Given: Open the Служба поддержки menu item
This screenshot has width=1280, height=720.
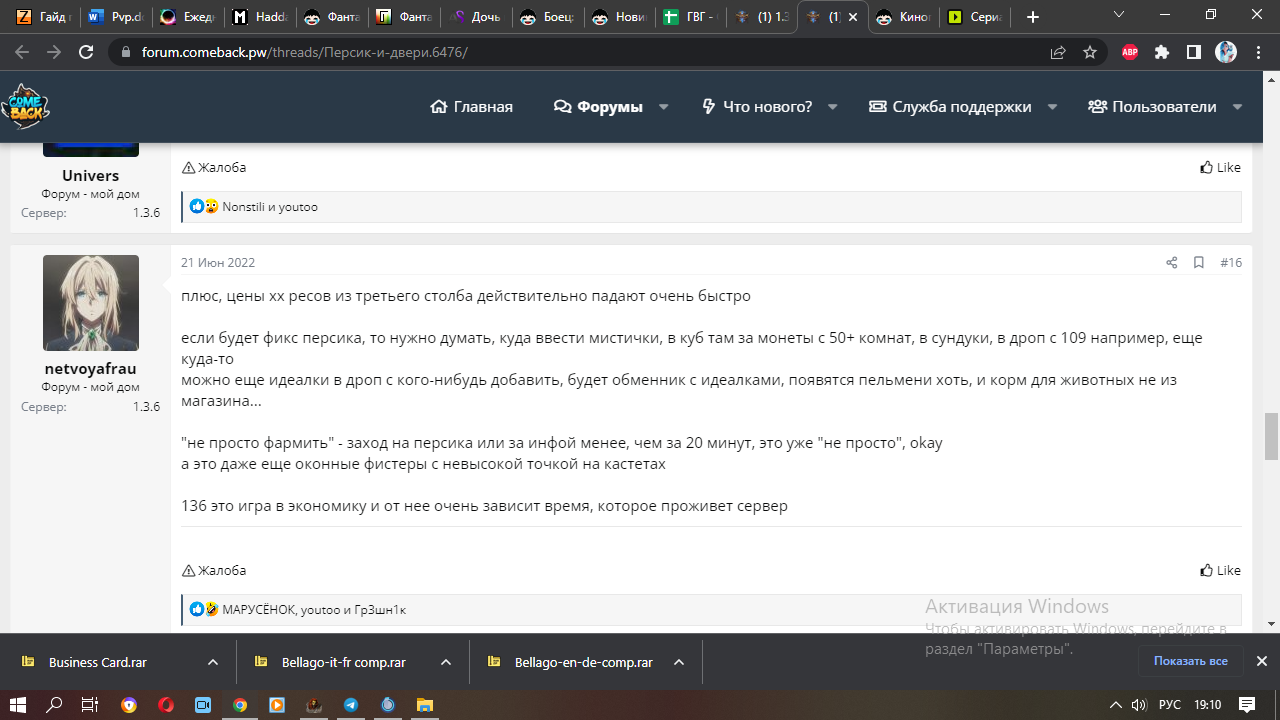Looking at the screenshot, I should click(950, 107).
